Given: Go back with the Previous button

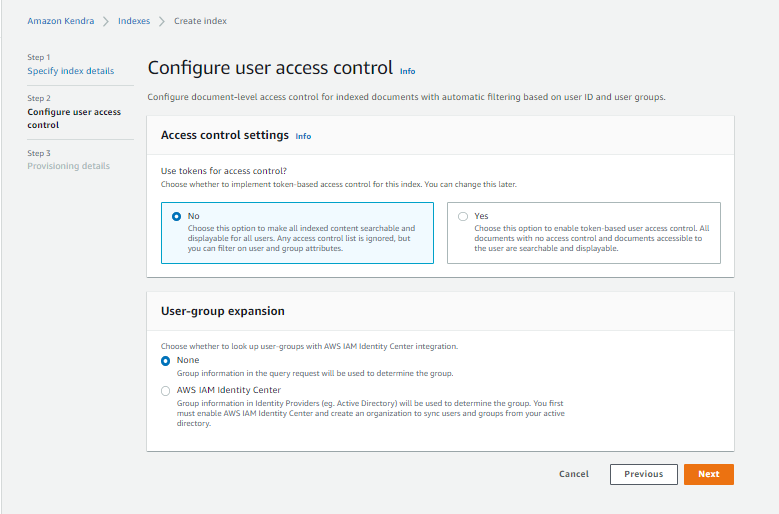Looking at the screenshot, I should 643,474.
